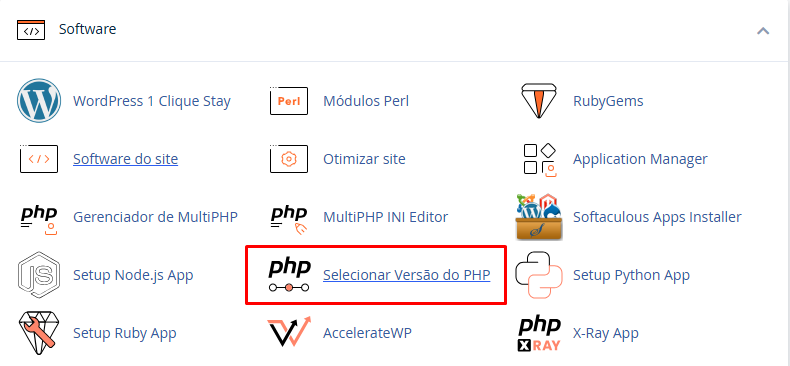Select WordPress 1 Clique Stay link
The width and height of the screenshot is (790, 366).
coord(152,101)
